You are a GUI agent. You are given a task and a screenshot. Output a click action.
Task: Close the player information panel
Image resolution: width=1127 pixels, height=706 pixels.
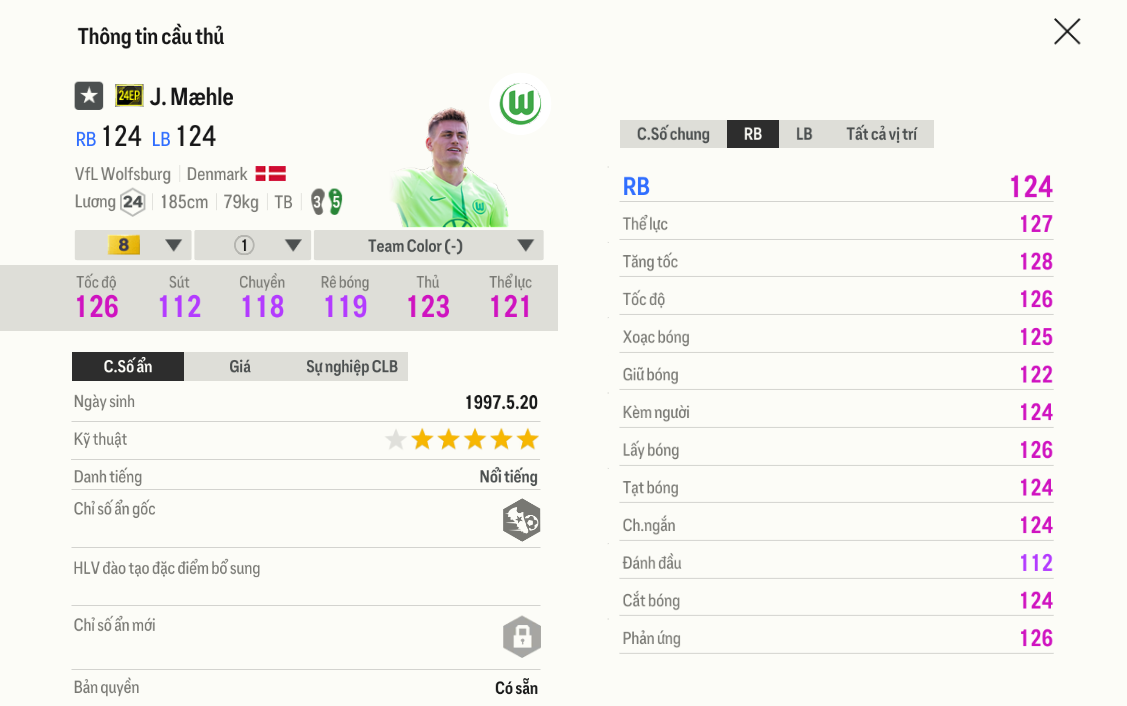pyautogui.click(x=1067, y=32)
